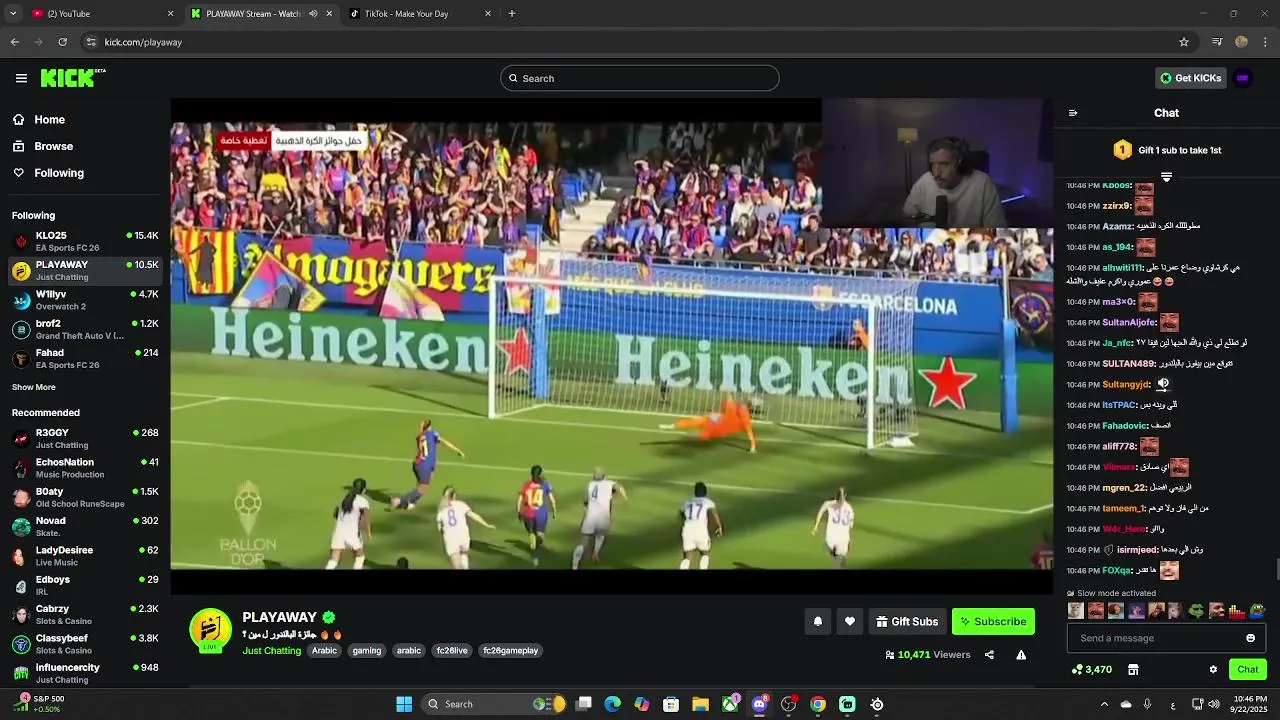Open a new browser tab
This screenshot has width=1280, height=720.
coord(512,14)
